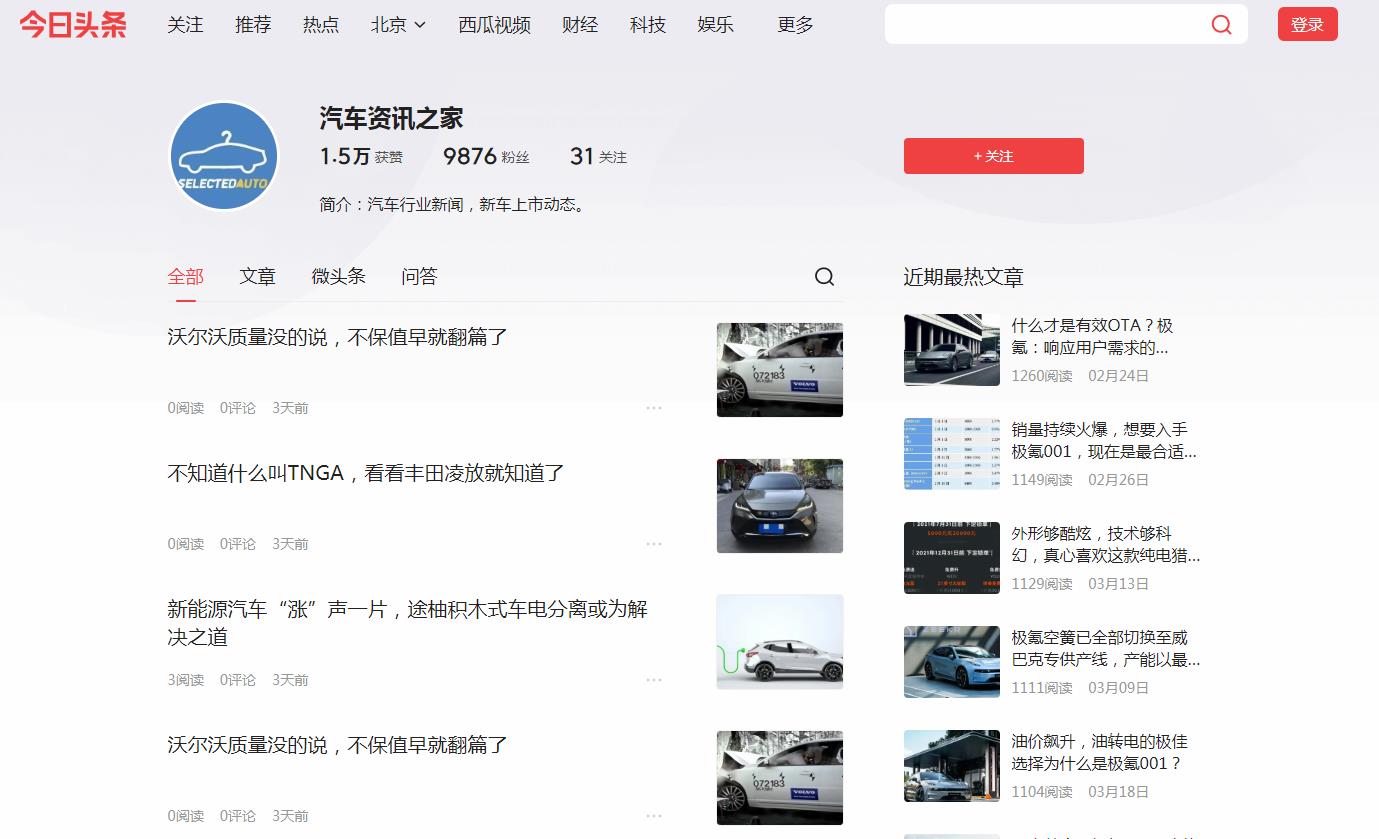Switch to the 文章 tab
Viewport: 1379px width, 839px height.
[x=258, y=277]
